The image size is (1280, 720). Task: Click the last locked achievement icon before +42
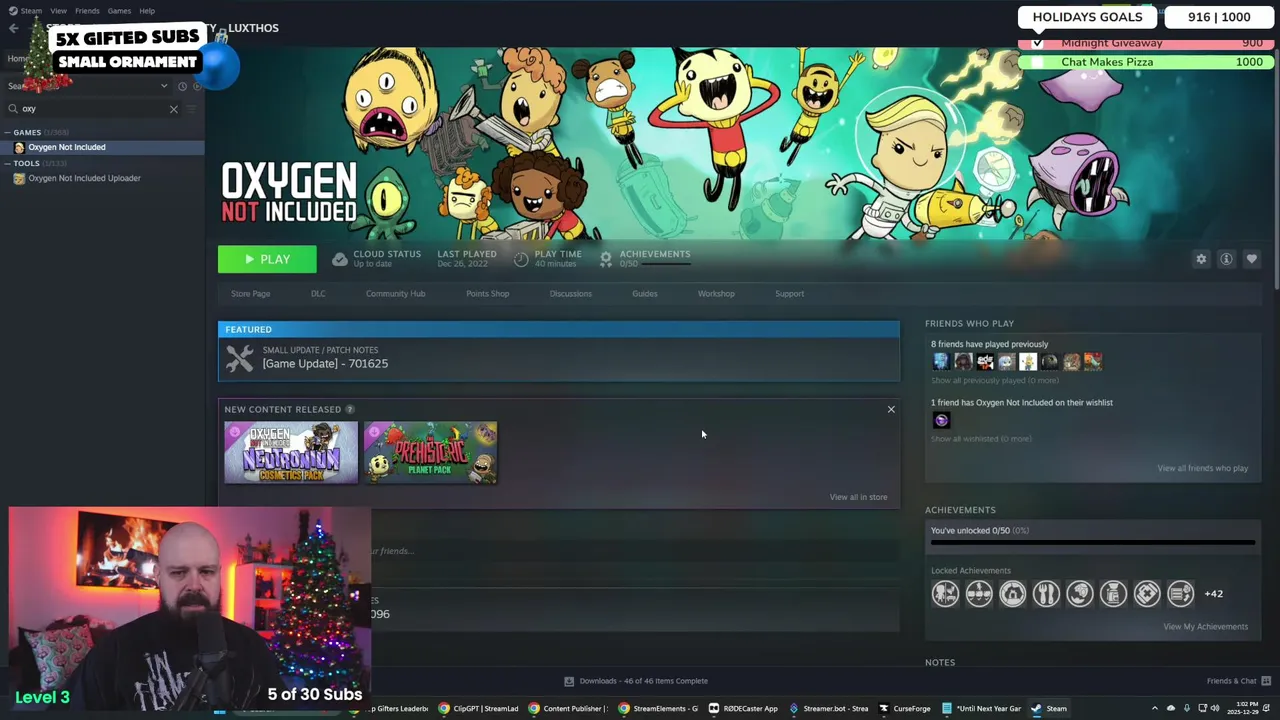1180,594
